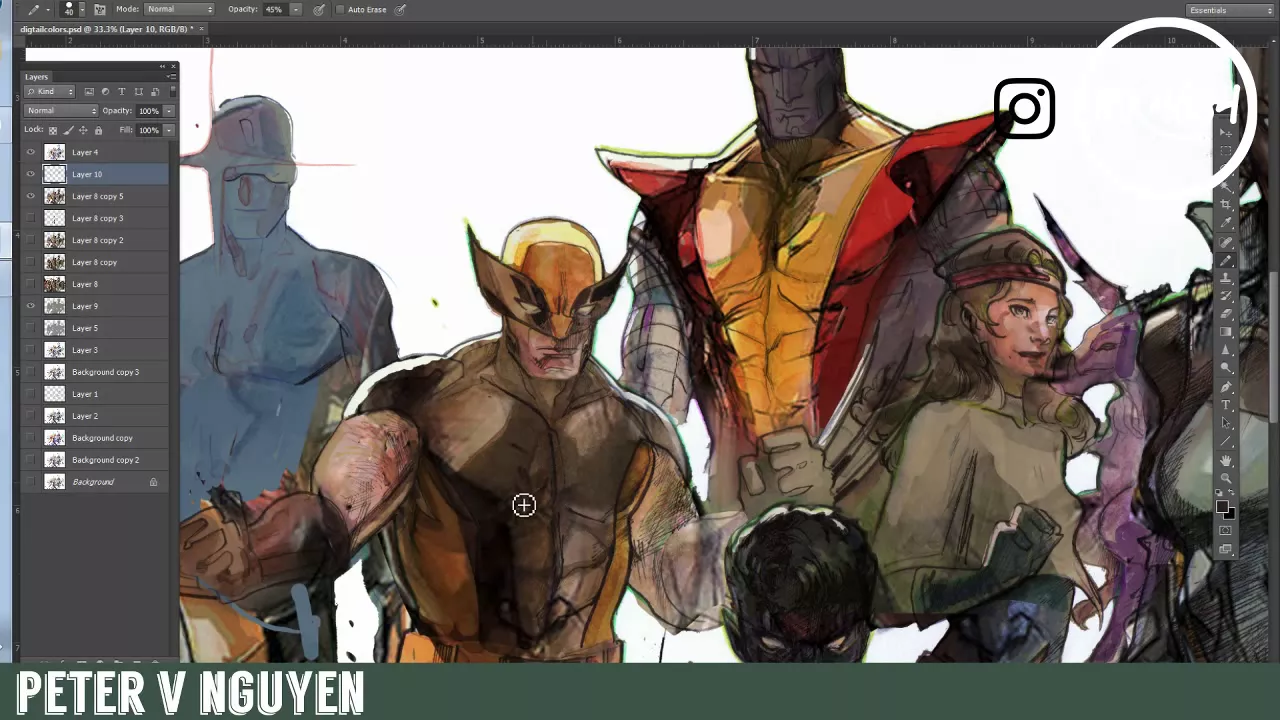Viewport: 1280px width, 720px height.
Task: Select the Eraser tool
Action: tap(1226, 313)
